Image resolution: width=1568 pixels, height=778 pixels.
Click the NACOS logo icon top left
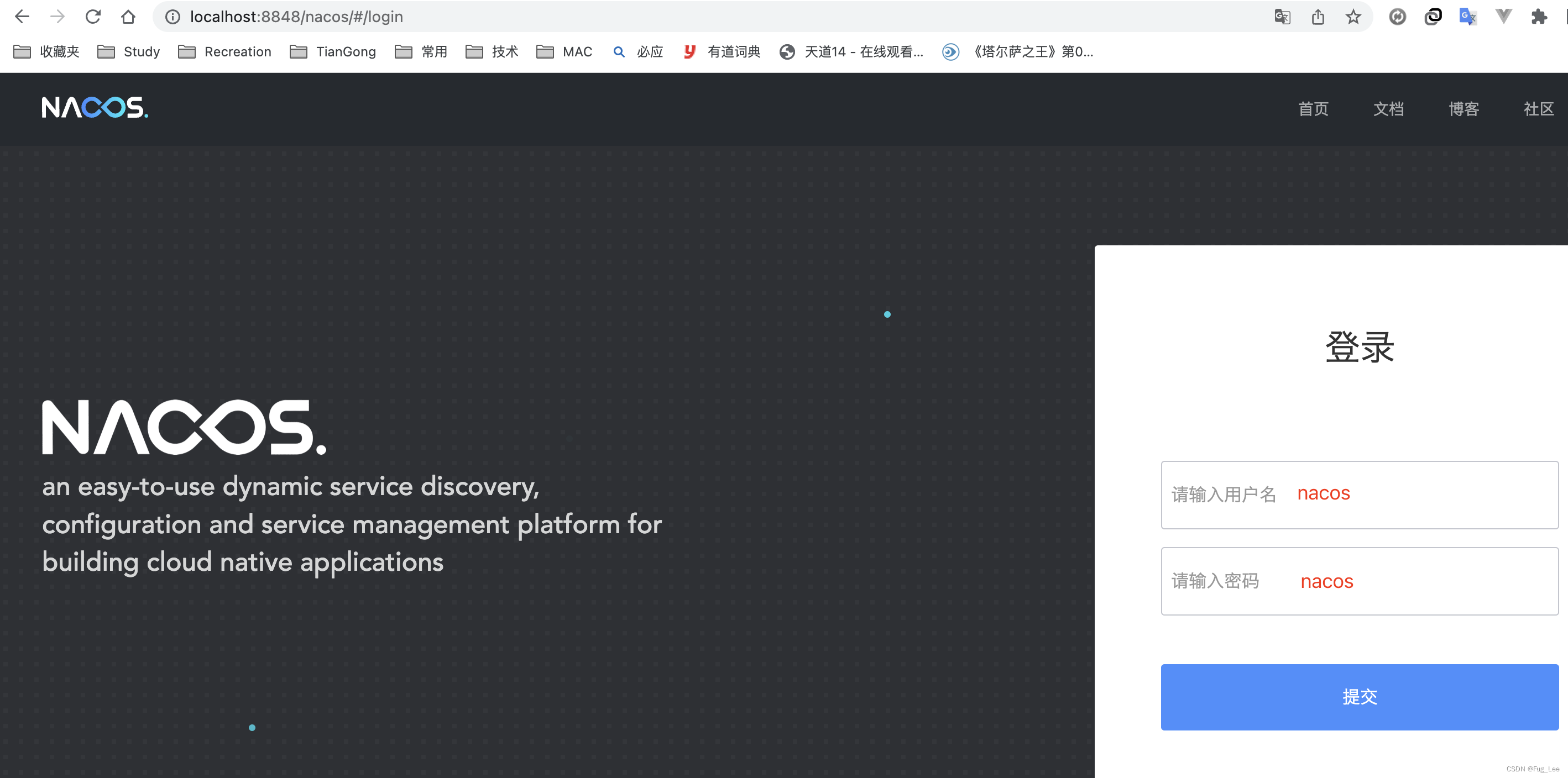(x=94, y=108)
